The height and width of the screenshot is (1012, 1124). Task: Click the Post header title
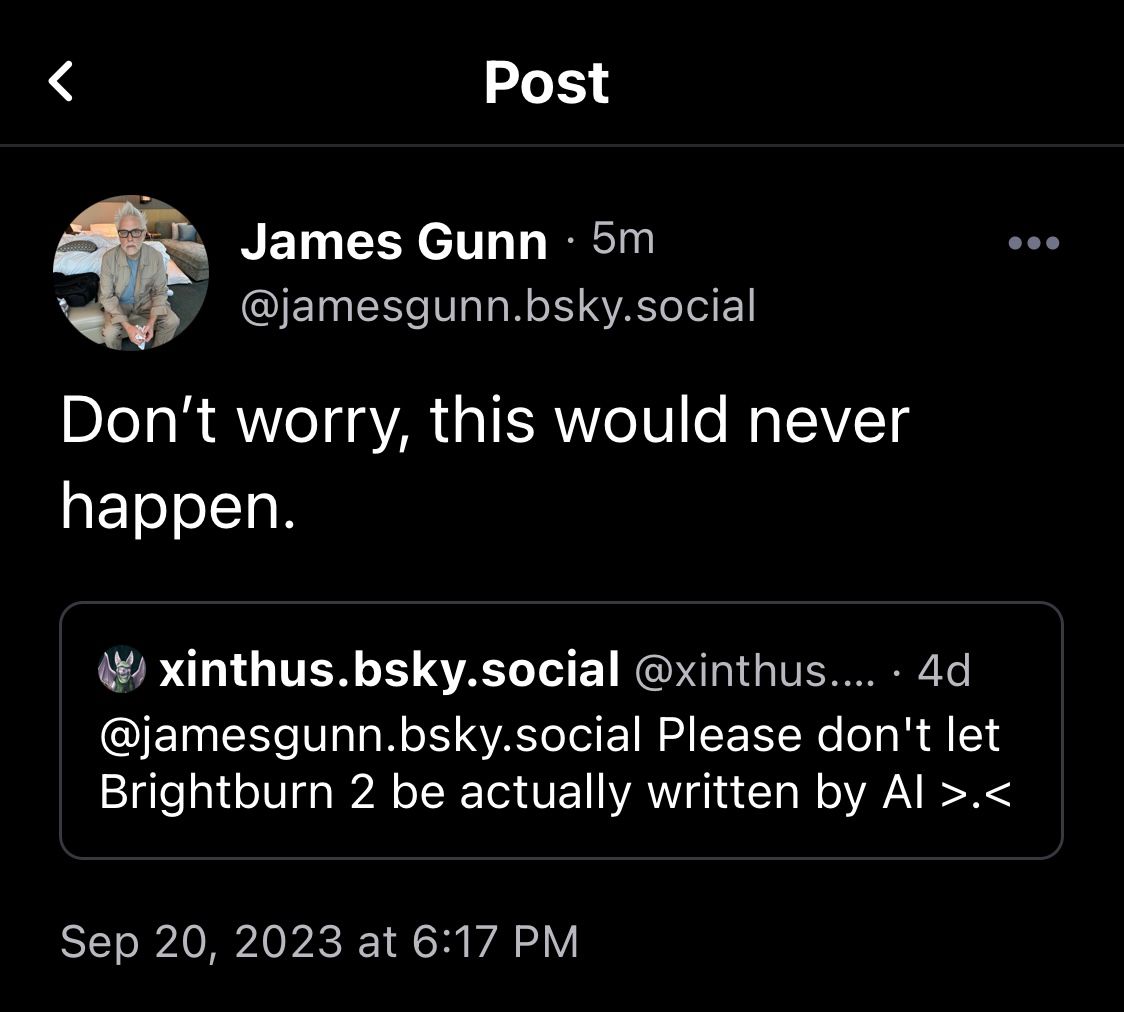[x=546, y=83]
